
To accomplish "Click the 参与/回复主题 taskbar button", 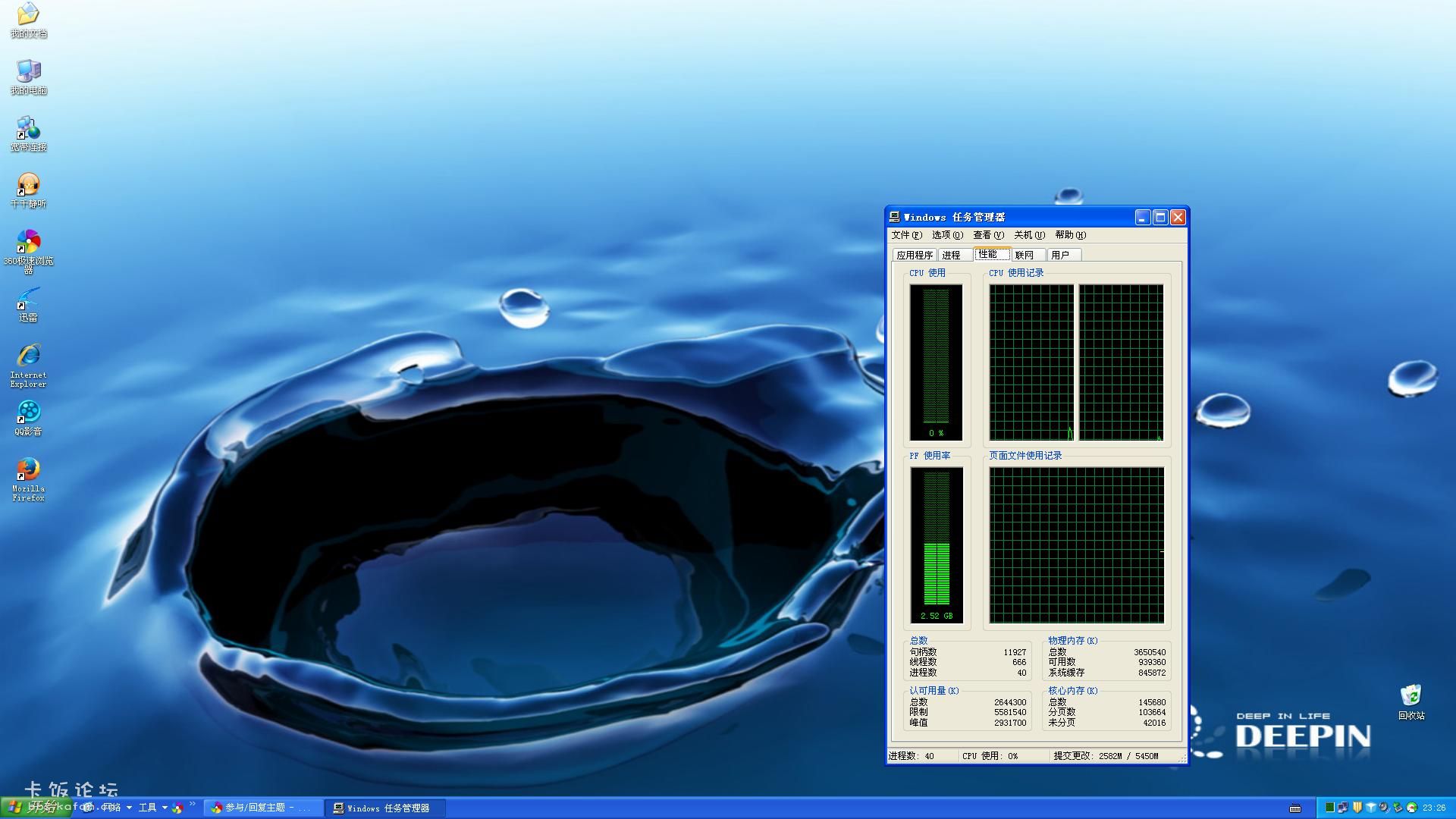I will click(x=263, y=808).
